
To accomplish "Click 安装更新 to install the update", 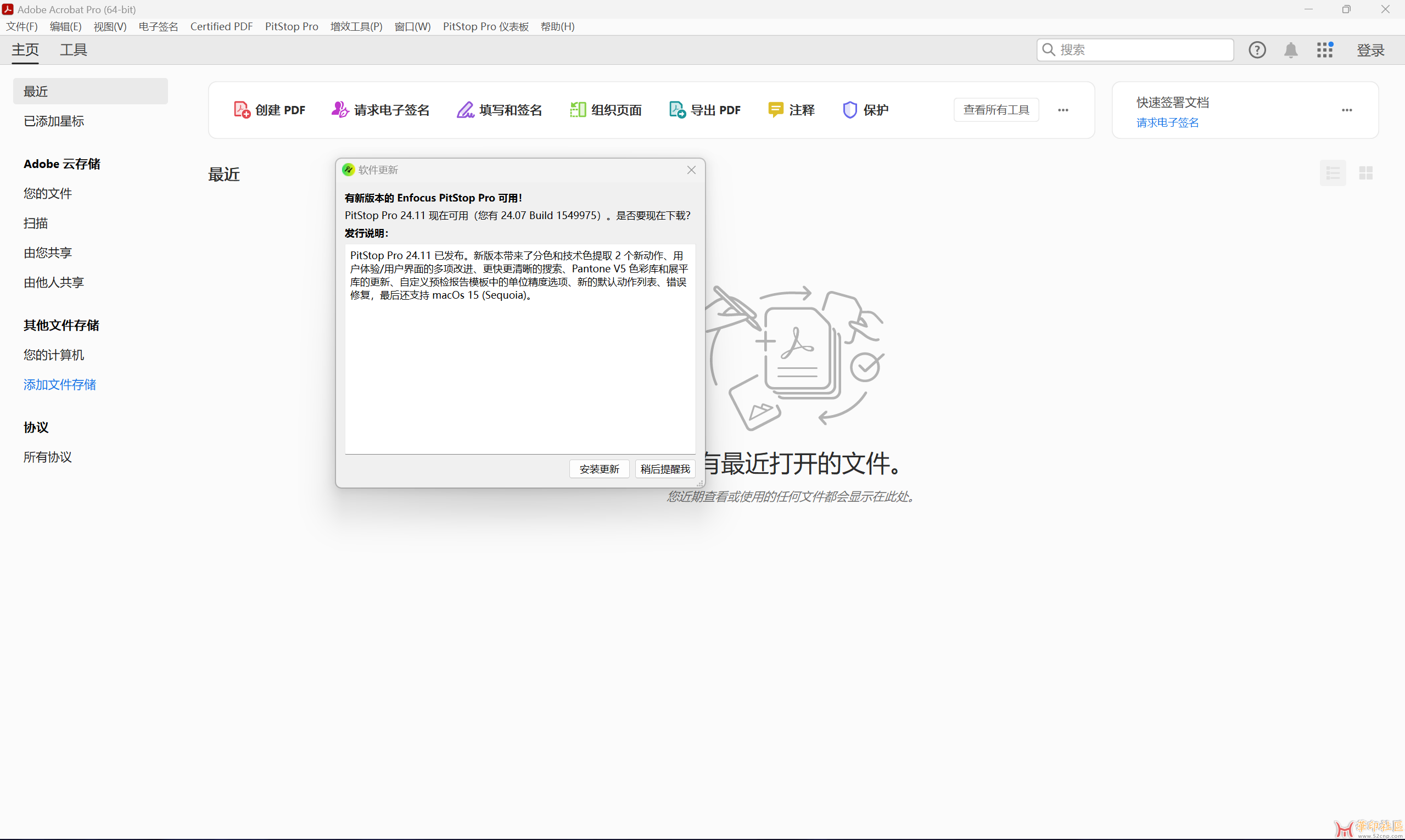I will tap(599, 469).
